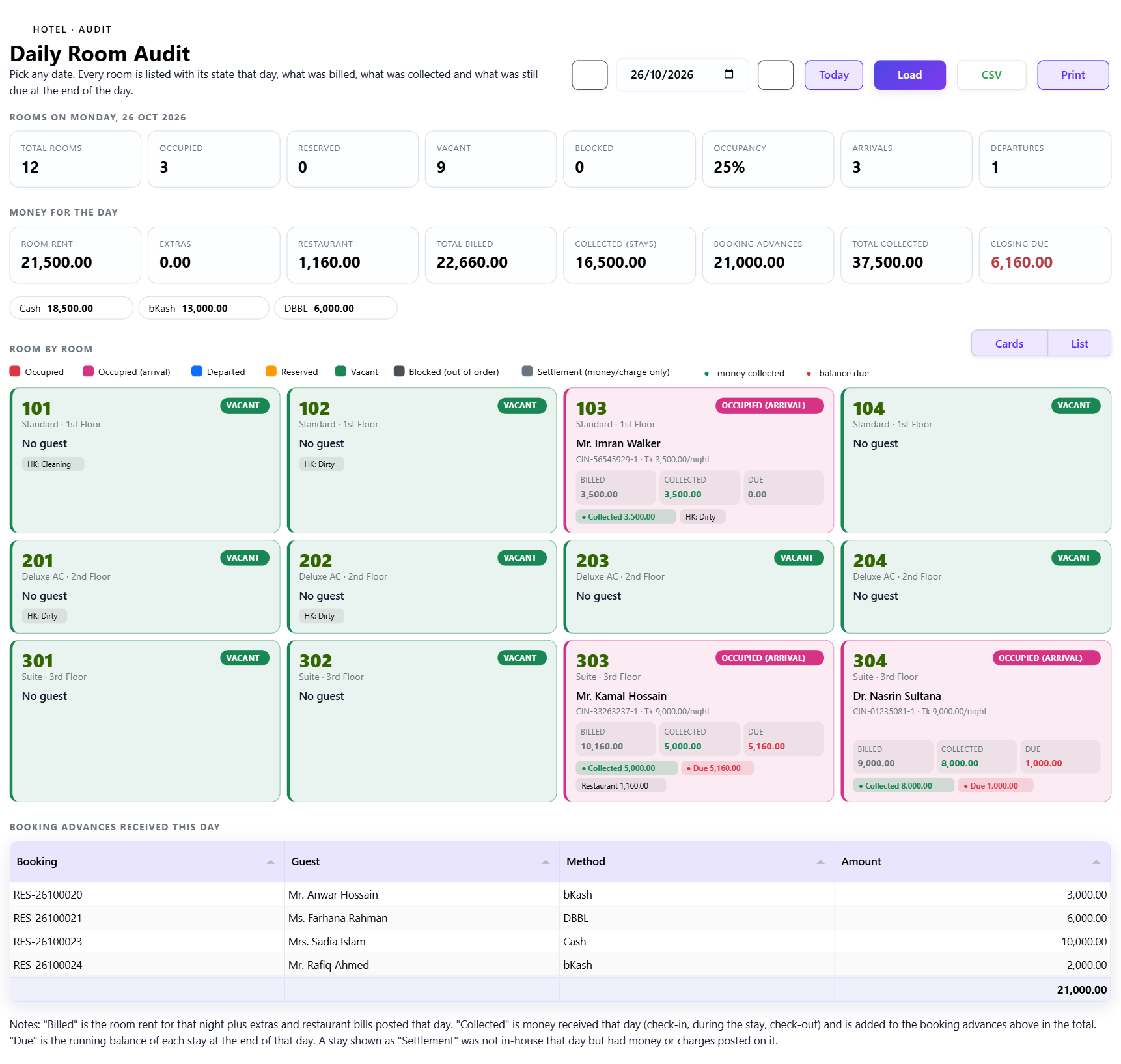Click the Collected 8,000.00 chip

click(904, 786)
